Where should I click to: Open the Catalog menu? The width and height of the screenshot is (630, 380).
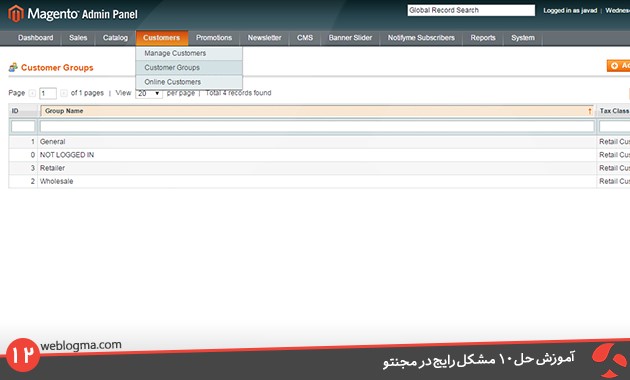115,38
